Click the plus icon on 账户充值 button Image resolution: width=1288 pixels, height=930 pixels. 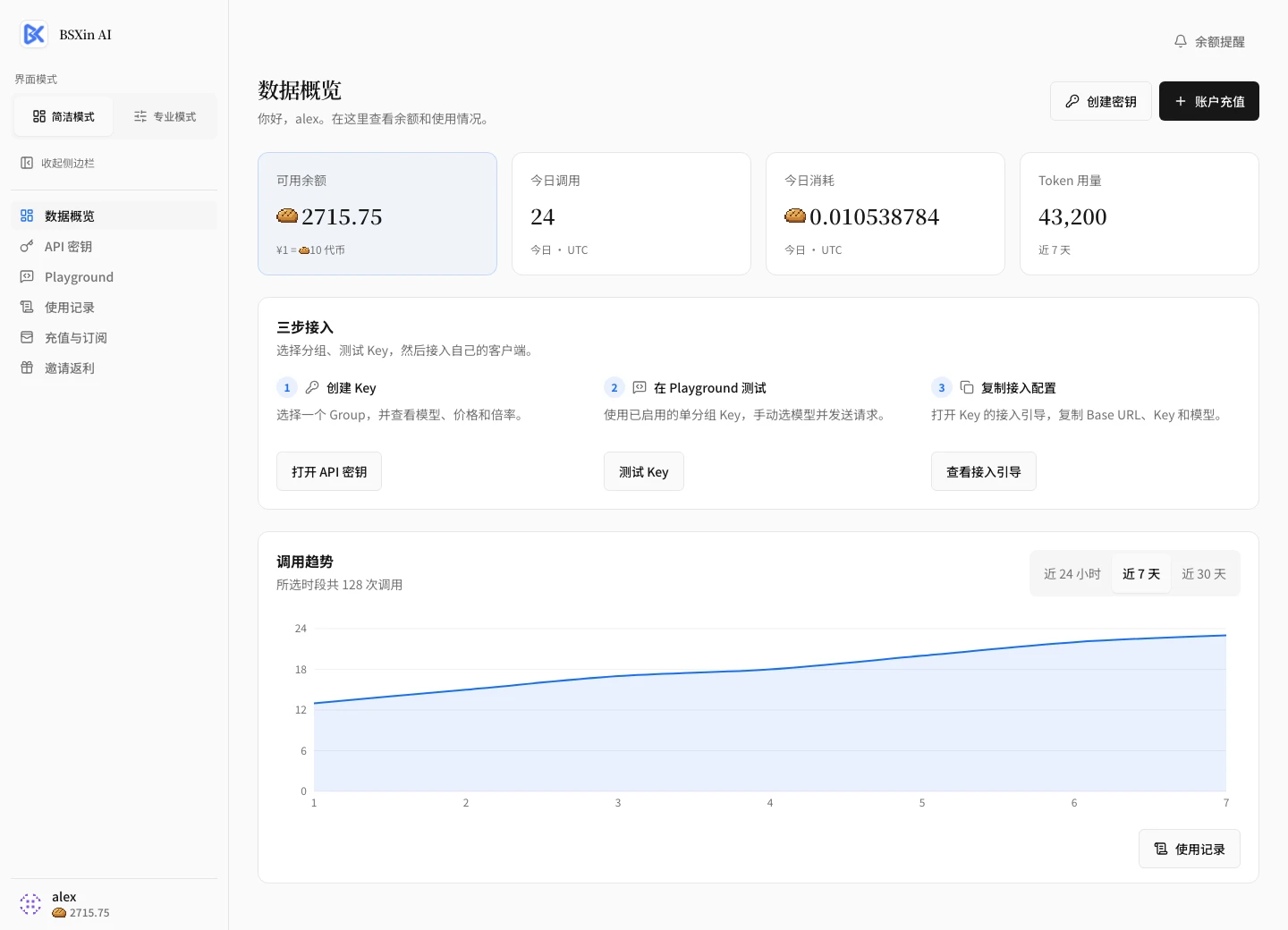[x=1181, y=101]
